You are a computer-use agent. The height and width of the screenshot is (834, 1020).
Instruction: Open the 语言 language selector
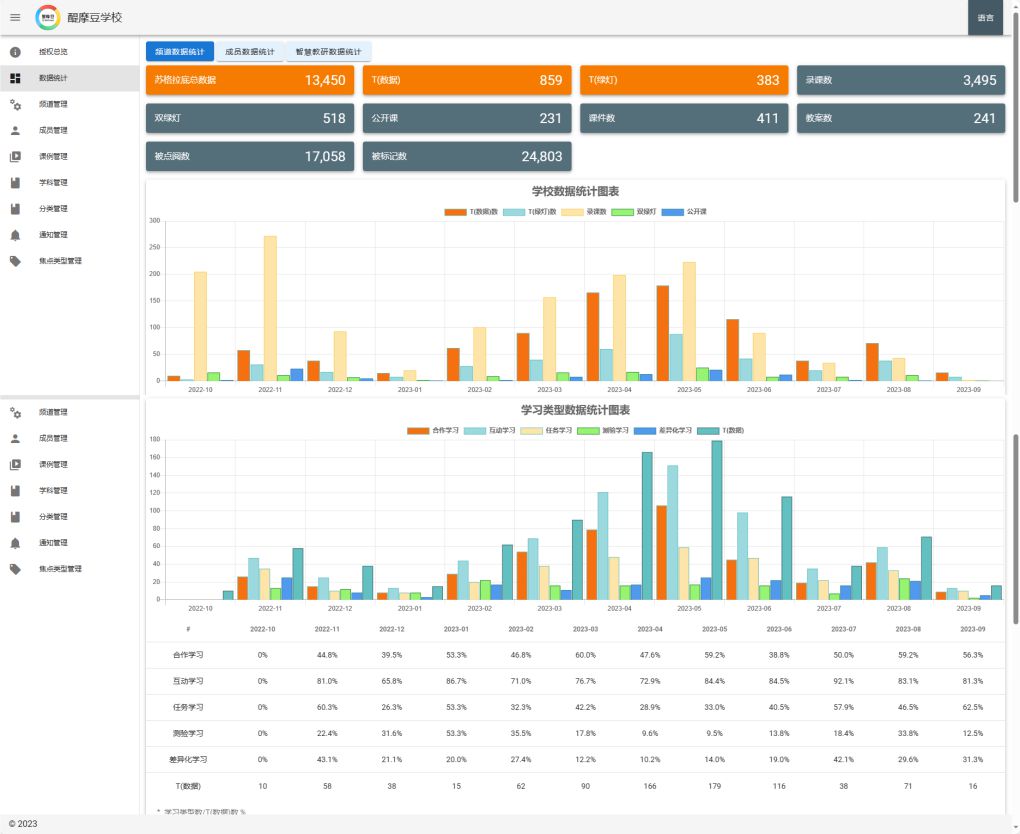(x=985, y=17)
